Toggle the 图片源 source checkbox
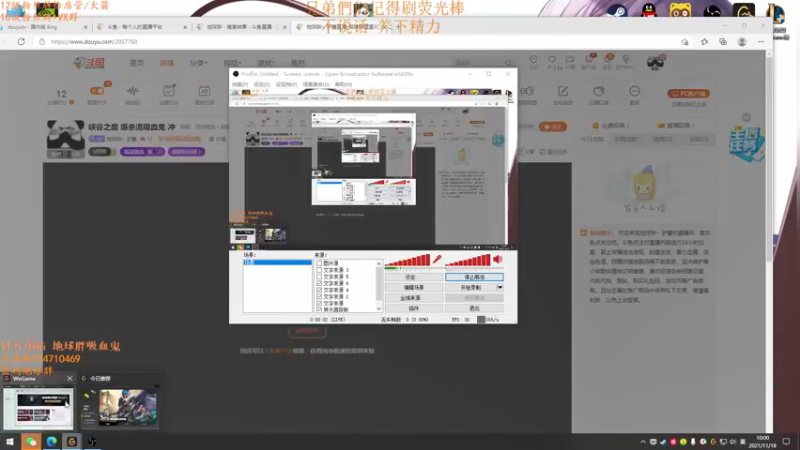The width and height of the screenshot is (800, 450). (319, 263)
